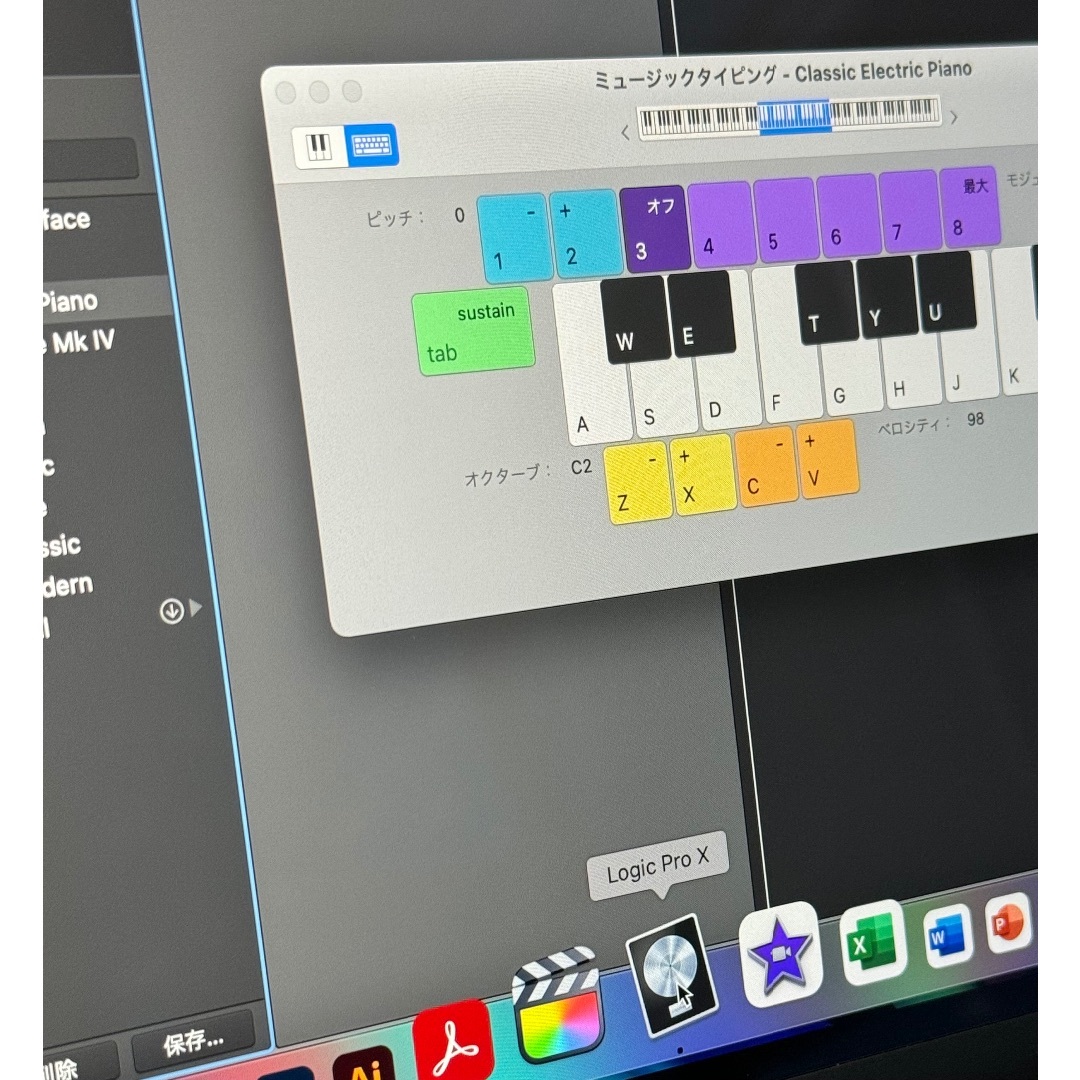Turn modulation off with purple key 3
Screen dimensions: 1080x1080
tap(655, 230)
